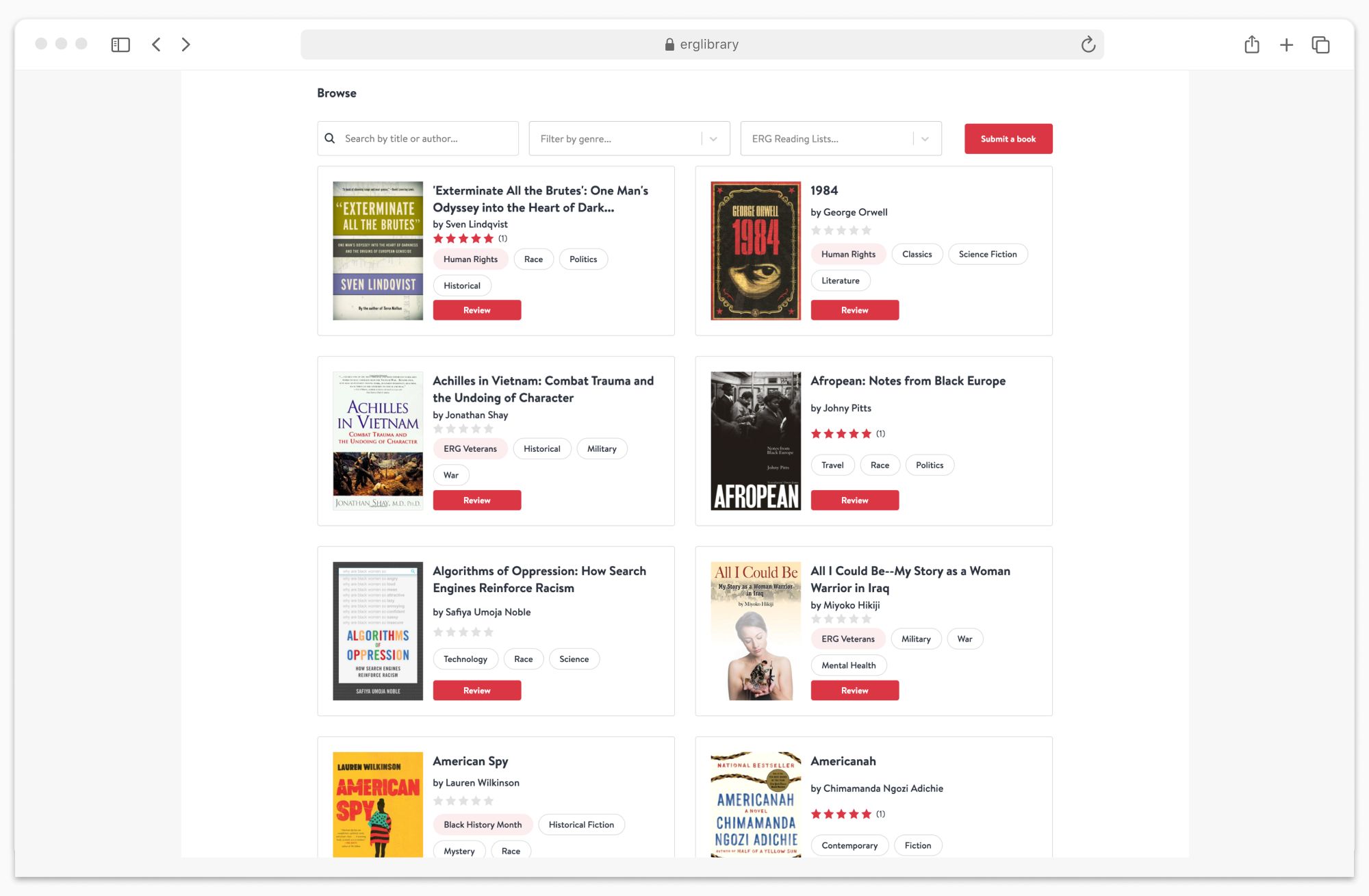The image size is (1369, 896).
Task: Rate Algorithms of Oppression five stars
Action: coord(489,632)
